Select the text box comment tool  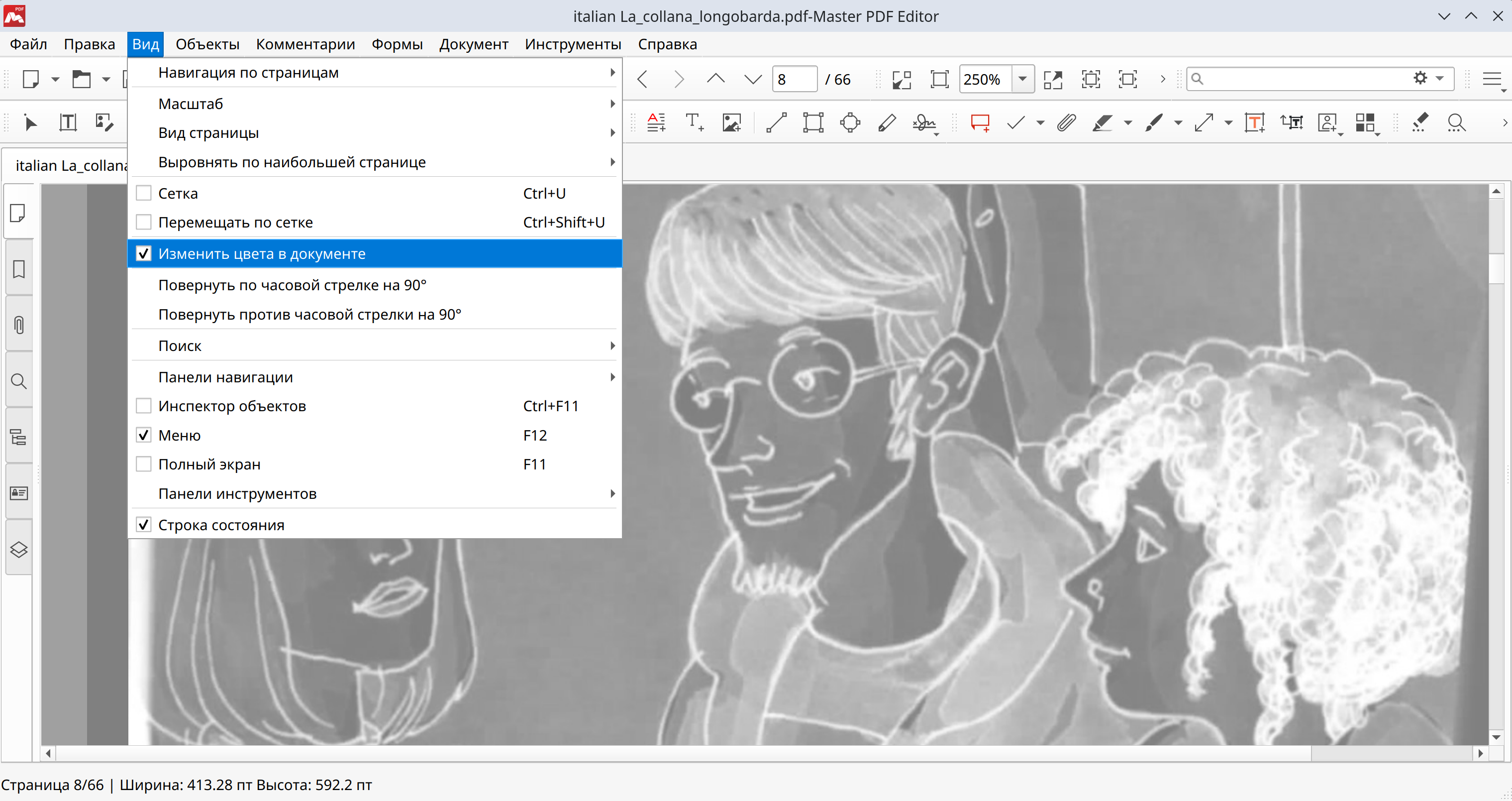(x=1254, y=123)
